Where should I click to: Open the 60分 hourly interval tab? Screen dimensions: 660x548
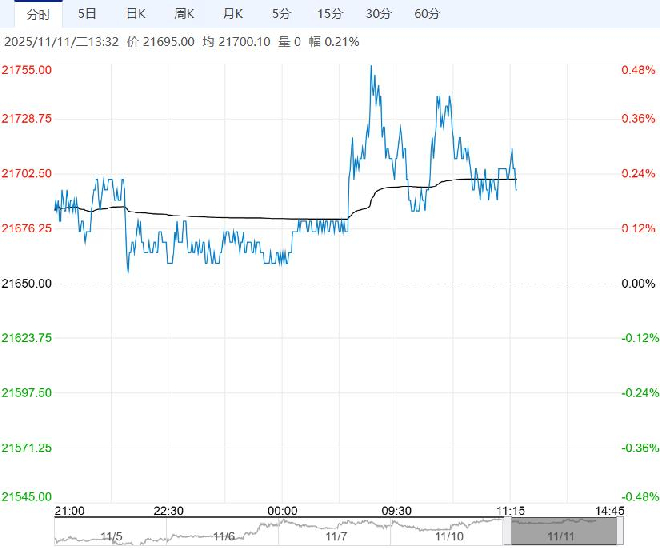click(427, 13)
